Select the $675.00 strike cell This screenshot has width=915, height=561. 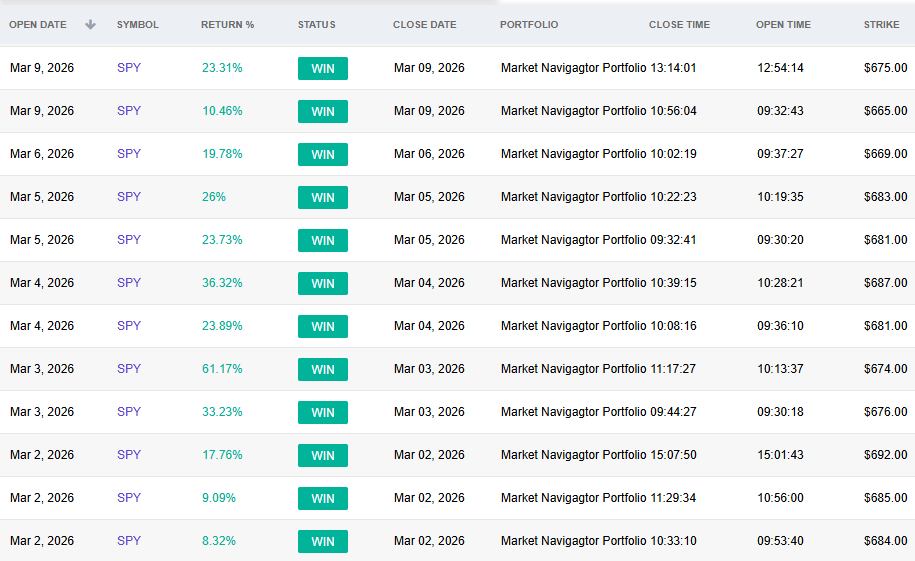click(x=885, y=68)
